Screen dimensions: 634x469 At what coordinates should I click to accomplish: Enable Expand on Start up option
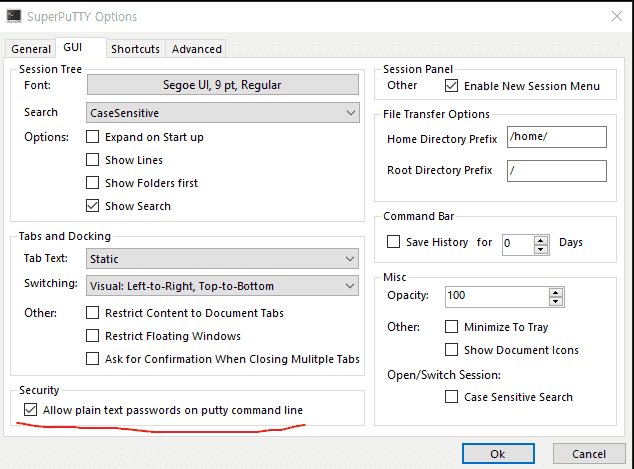93,137
